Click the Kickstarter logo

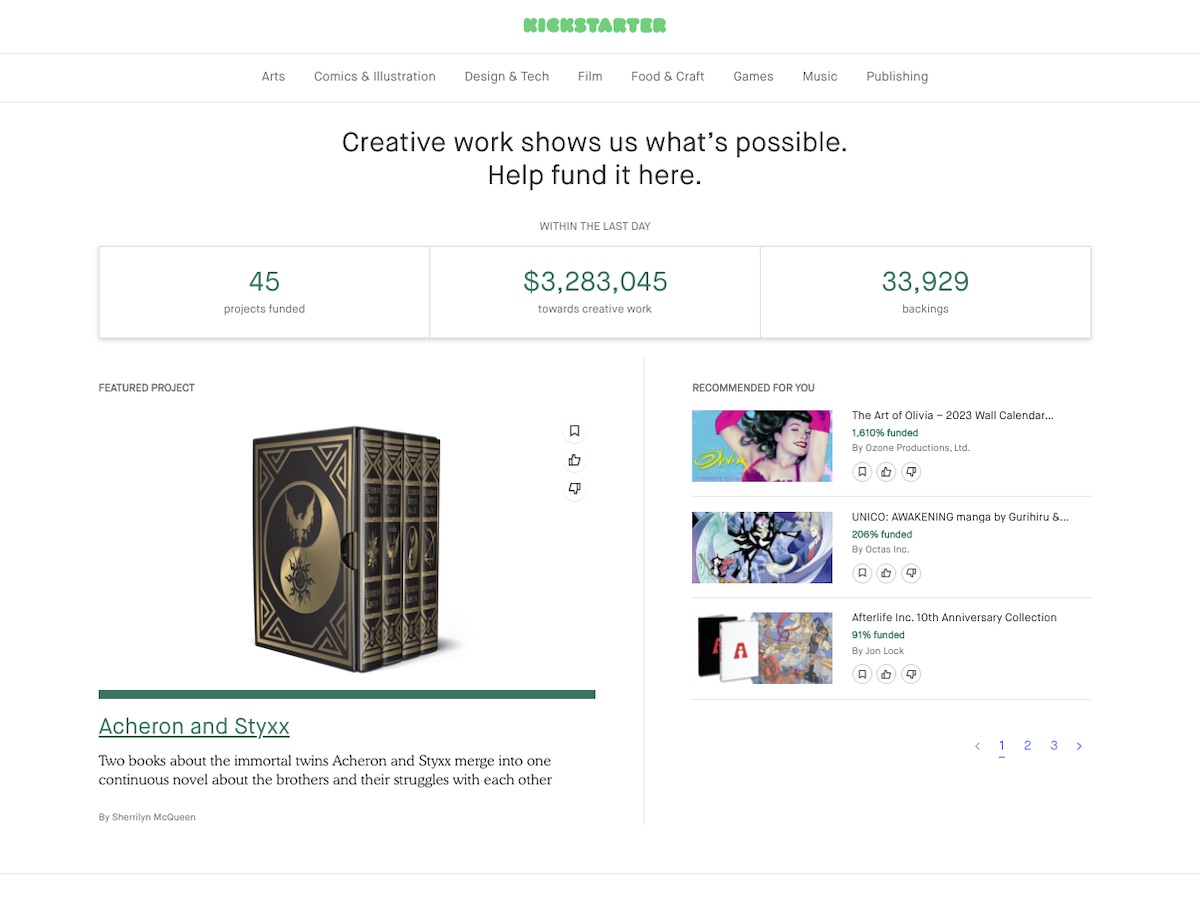point(595,26)
